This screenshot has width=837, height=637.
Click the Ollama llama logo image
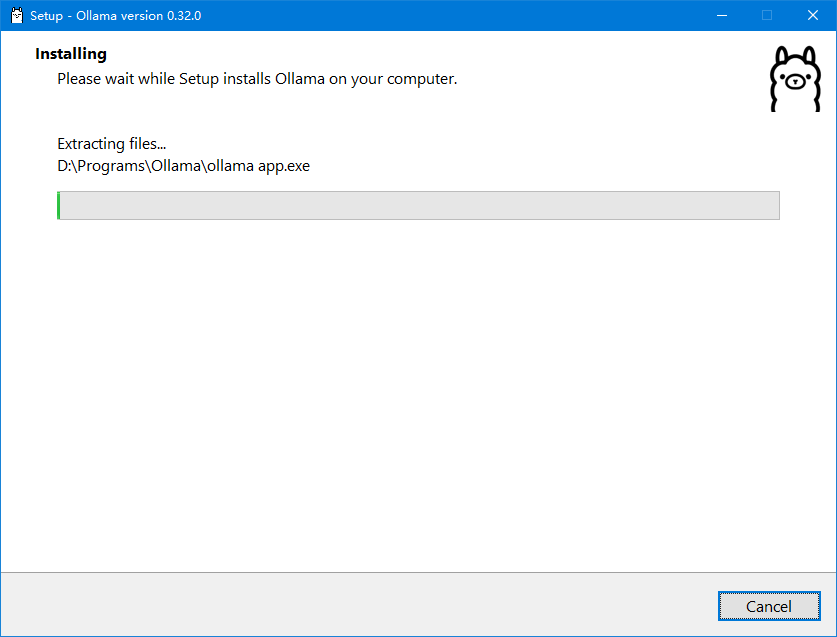tap(795, 79)
